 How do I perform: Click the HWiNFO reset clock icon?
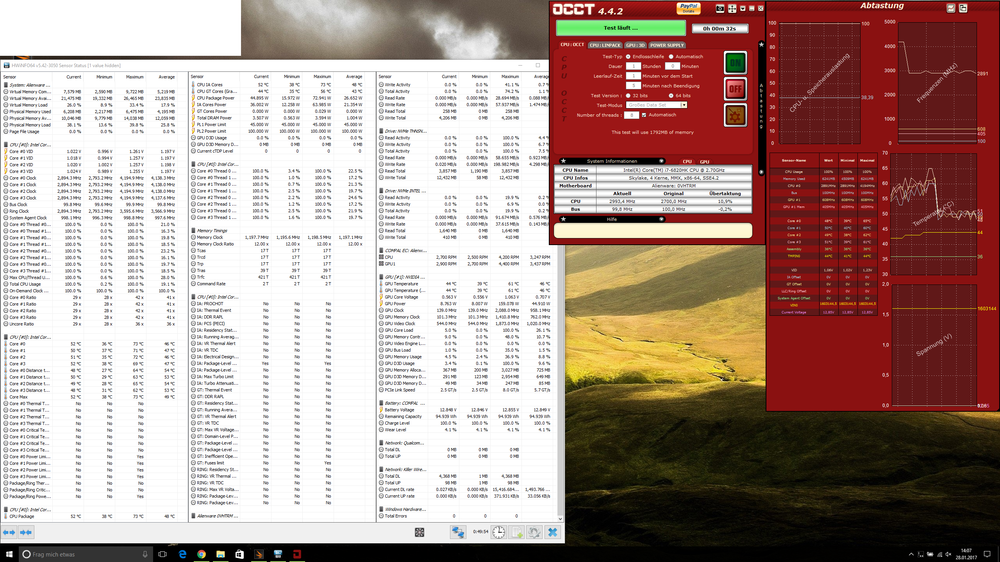pos(498,533)
